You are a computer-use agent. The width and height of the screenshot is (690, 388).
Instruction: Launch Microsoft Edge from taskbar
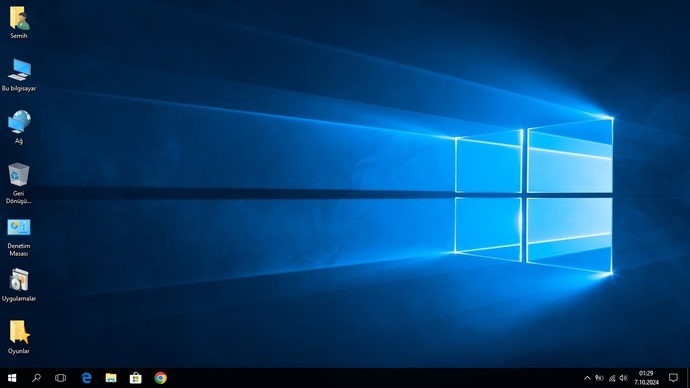click(x=87, y=378)
